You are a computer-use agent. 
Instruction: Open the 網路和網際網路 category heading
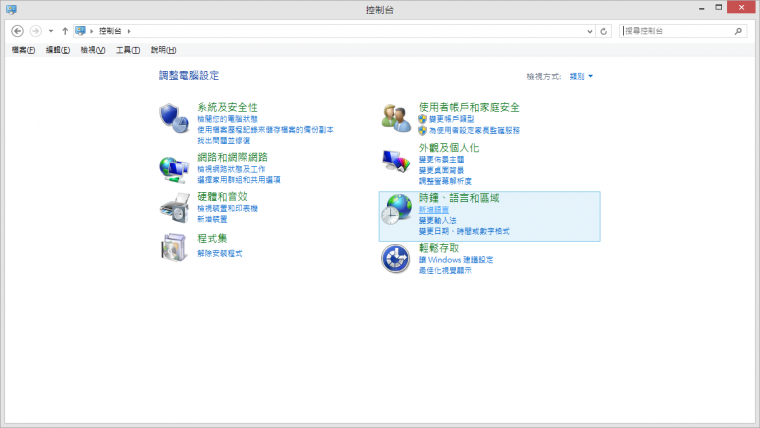232,157
